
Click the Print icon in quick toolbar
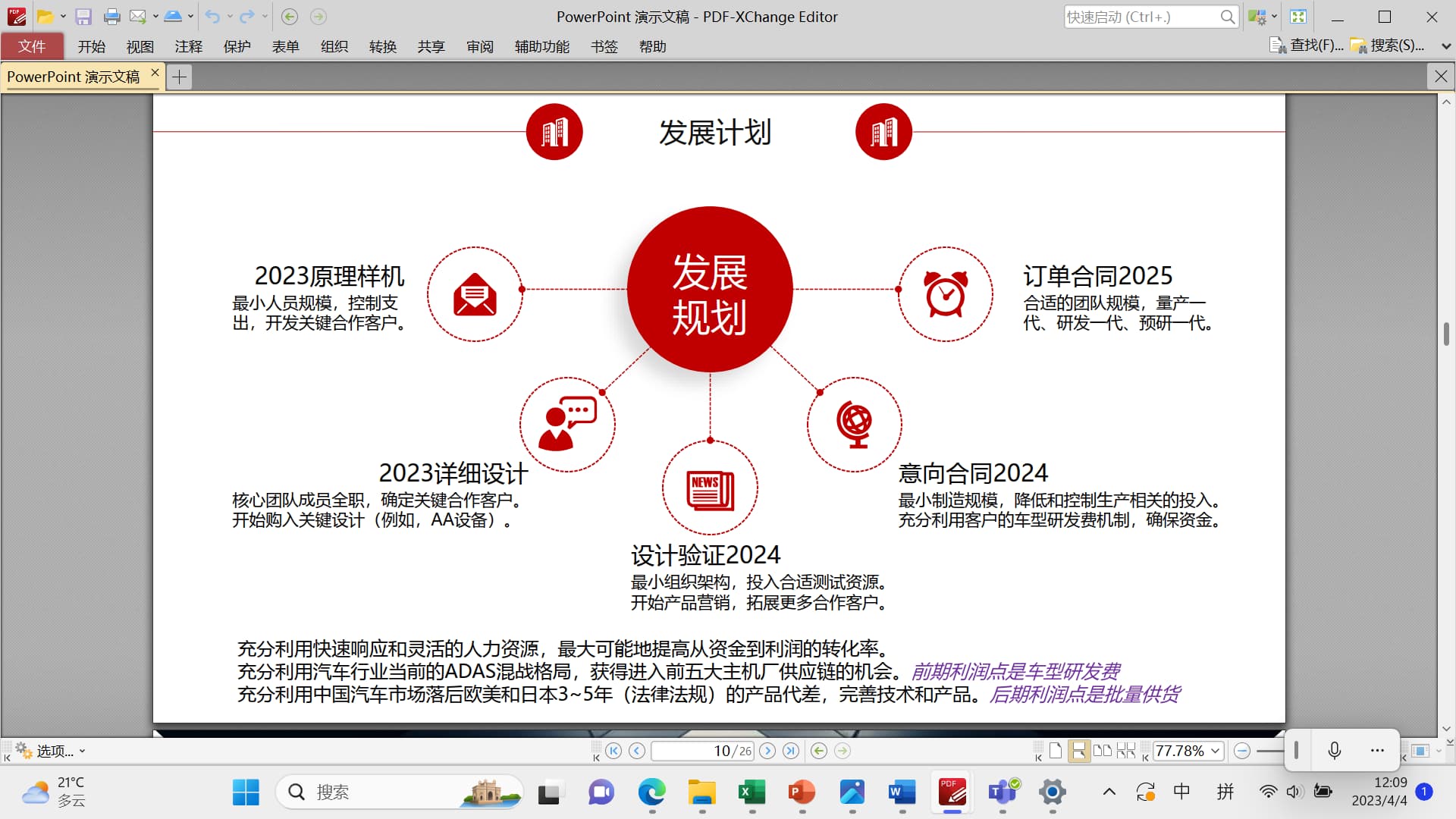(111, 17)
